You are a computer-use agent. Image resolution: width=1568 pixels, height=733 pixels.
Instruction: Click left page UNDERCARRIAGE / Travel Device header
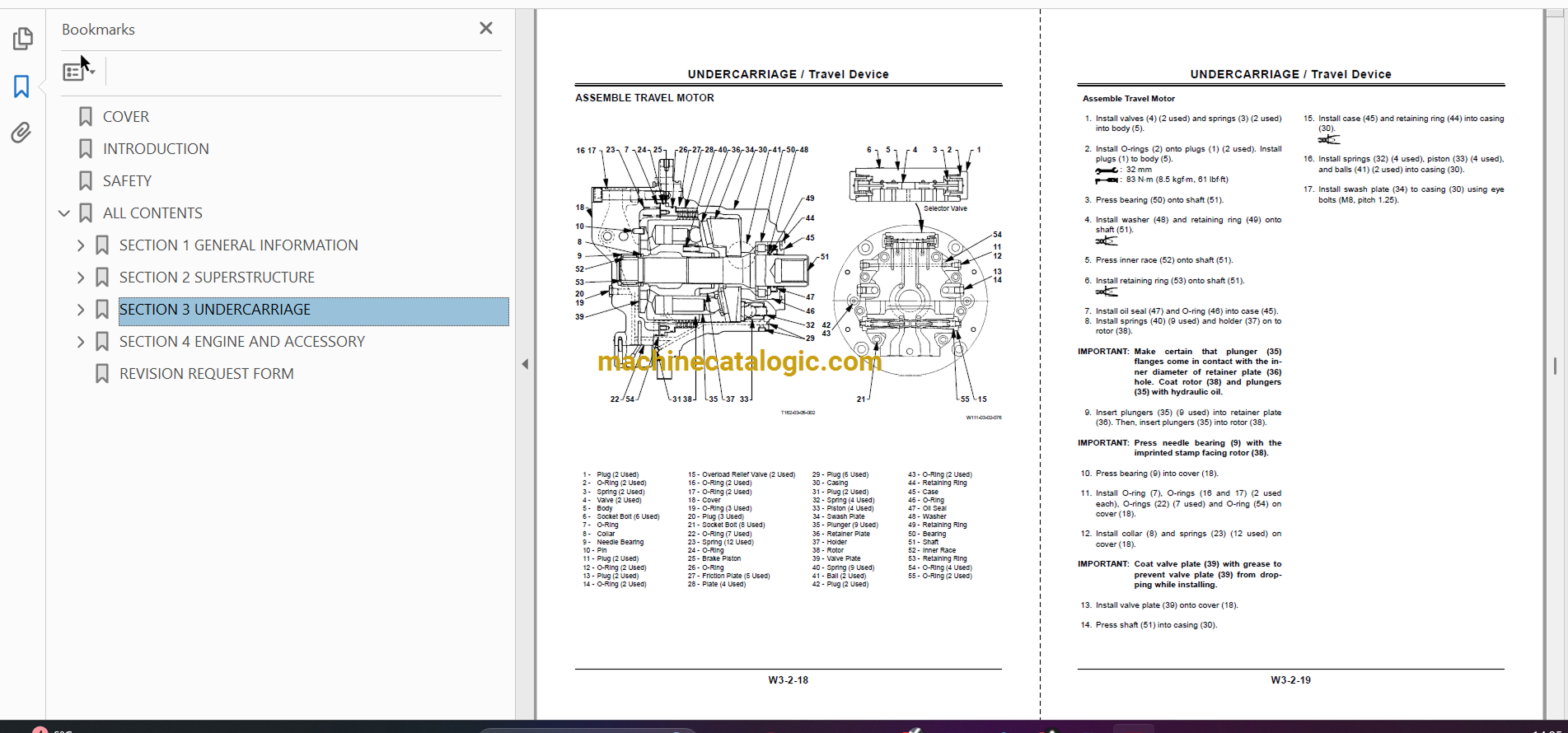pos(789,74)
